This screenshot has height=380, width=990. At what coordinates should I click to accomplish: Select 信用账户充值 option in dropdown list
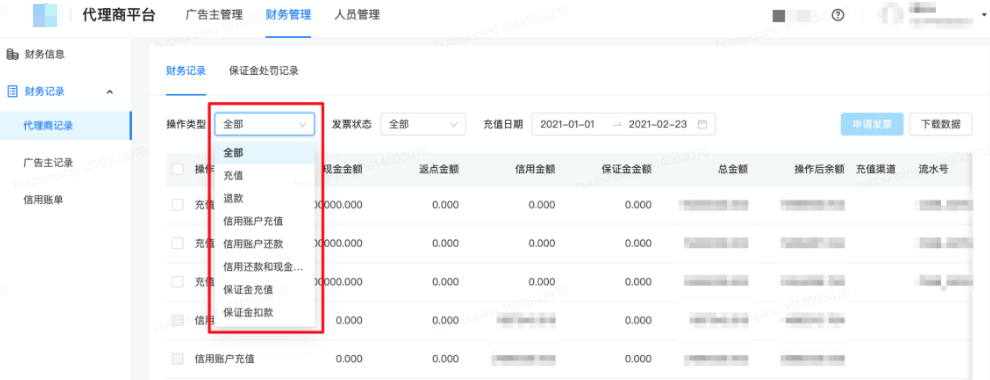pos(265,222)
